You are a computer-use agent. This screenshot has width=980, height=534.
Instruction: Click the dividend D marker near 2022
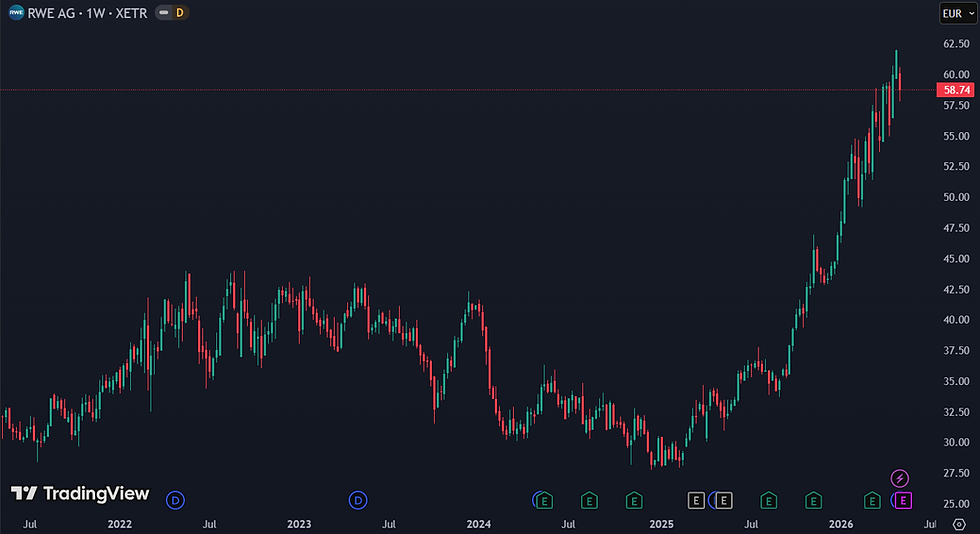[175, 500]
